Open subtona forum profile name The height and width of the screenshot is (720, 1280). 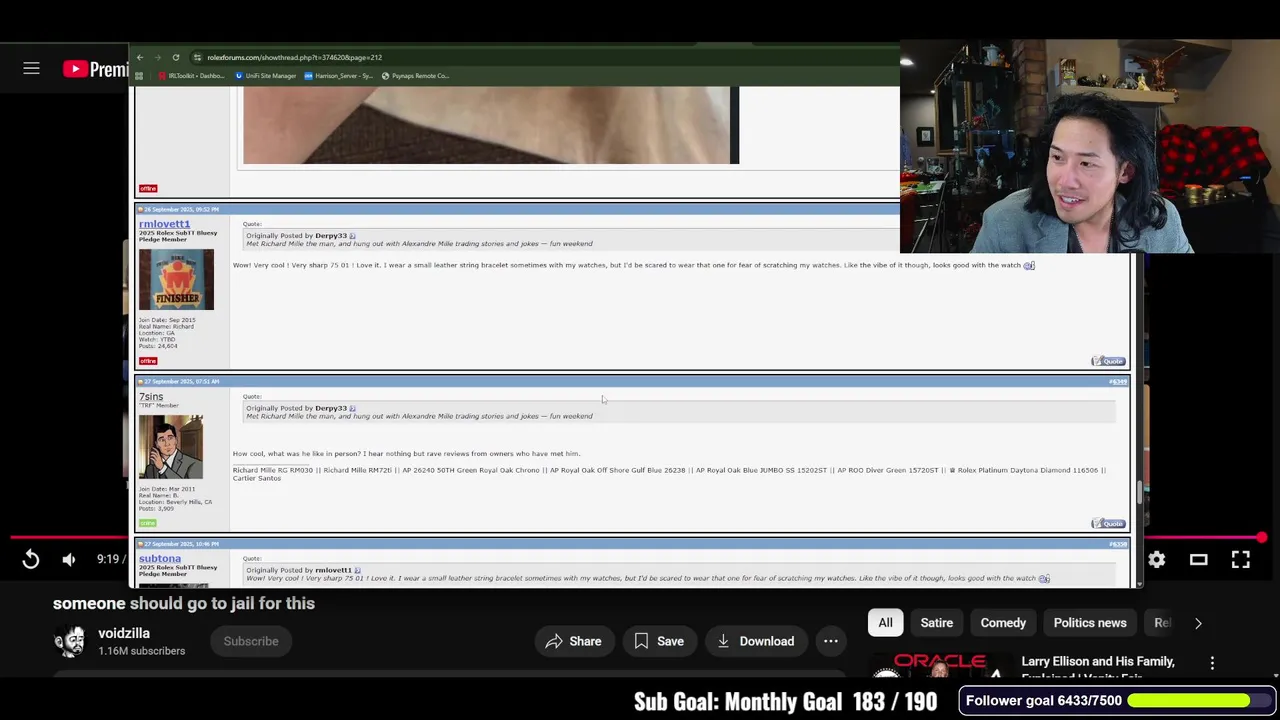tap(160, 559)
